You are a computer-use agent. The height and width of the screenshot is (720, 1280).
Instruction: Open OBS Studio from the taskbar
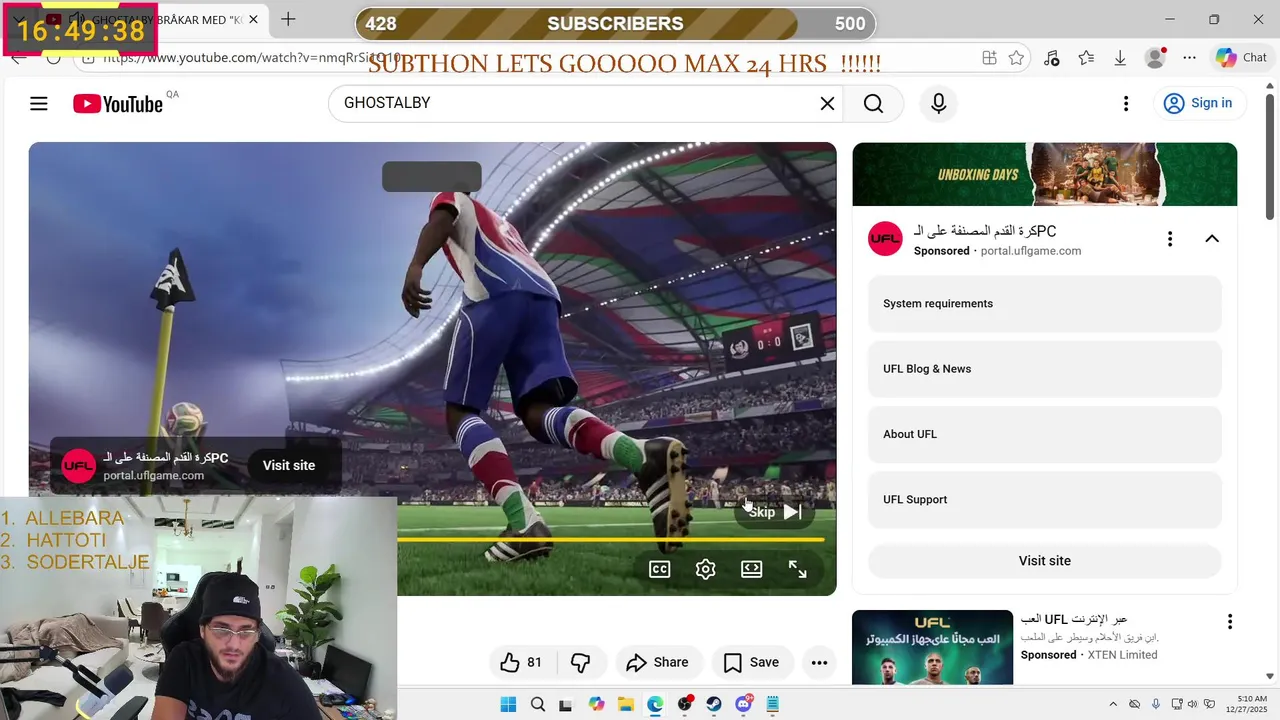pos(685,704)
